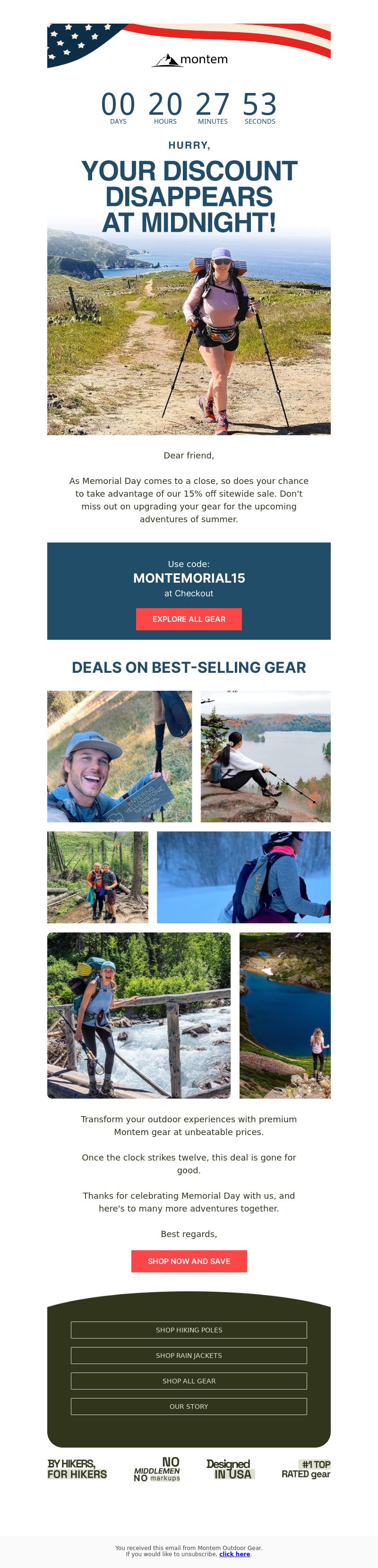
Task: Click the Montem mountain logo
Action: pyautogui.click(x=189, y=59)
